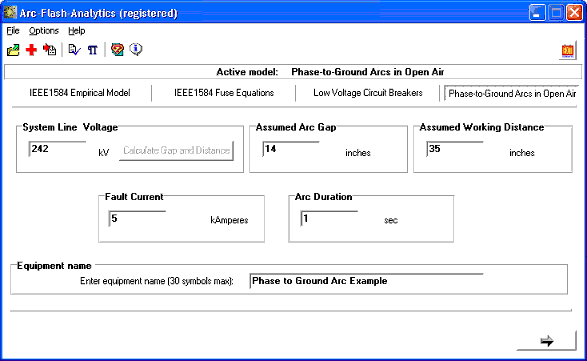Click the red arrow save-disk icon
Viewport: 587px width, 361px height.
pyautogui.click(x=49, y=50)
